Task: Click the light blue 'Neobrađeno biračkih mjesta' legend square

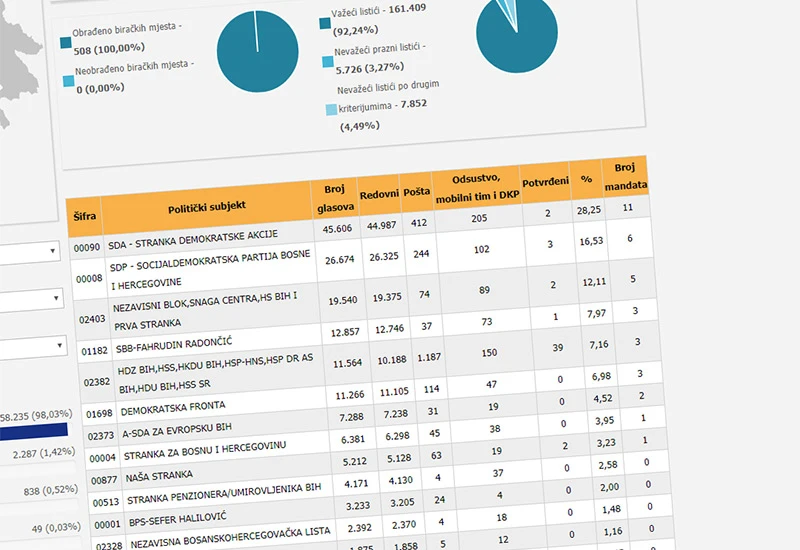Action: coord(68,81)
